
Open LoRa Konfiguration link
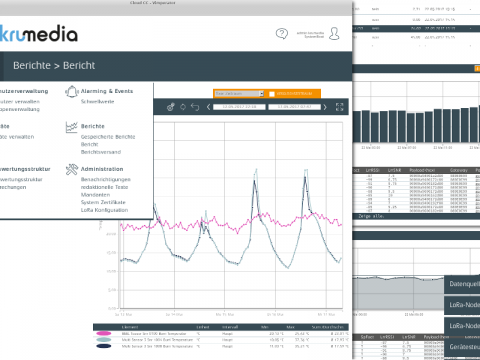104,210
